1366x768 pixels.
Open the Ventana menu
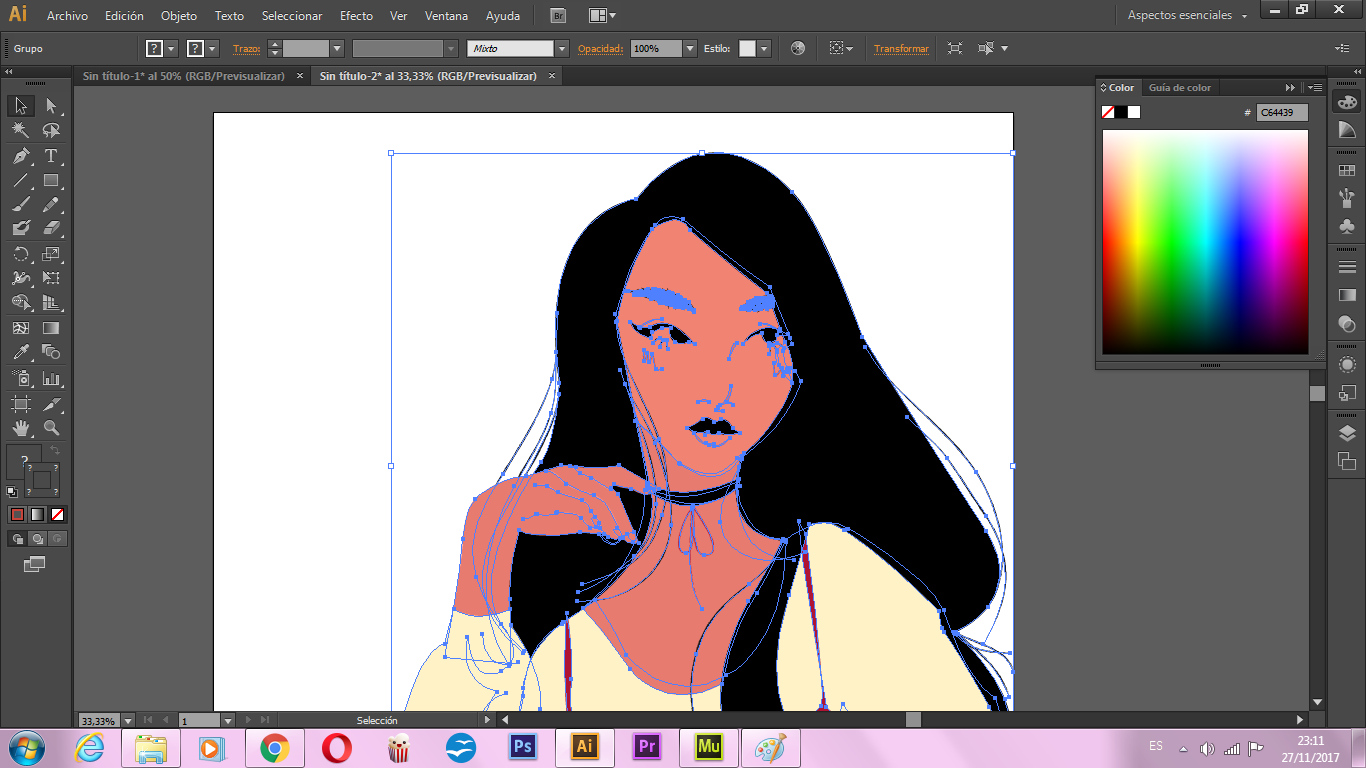pos(446,16)
